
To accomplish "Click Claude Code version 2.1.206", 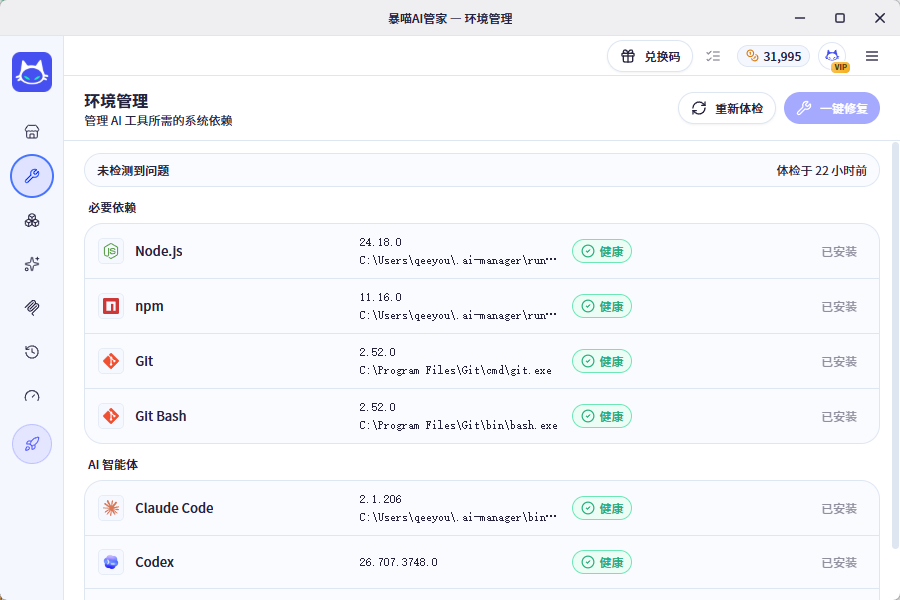I will [x=381, y=500].
